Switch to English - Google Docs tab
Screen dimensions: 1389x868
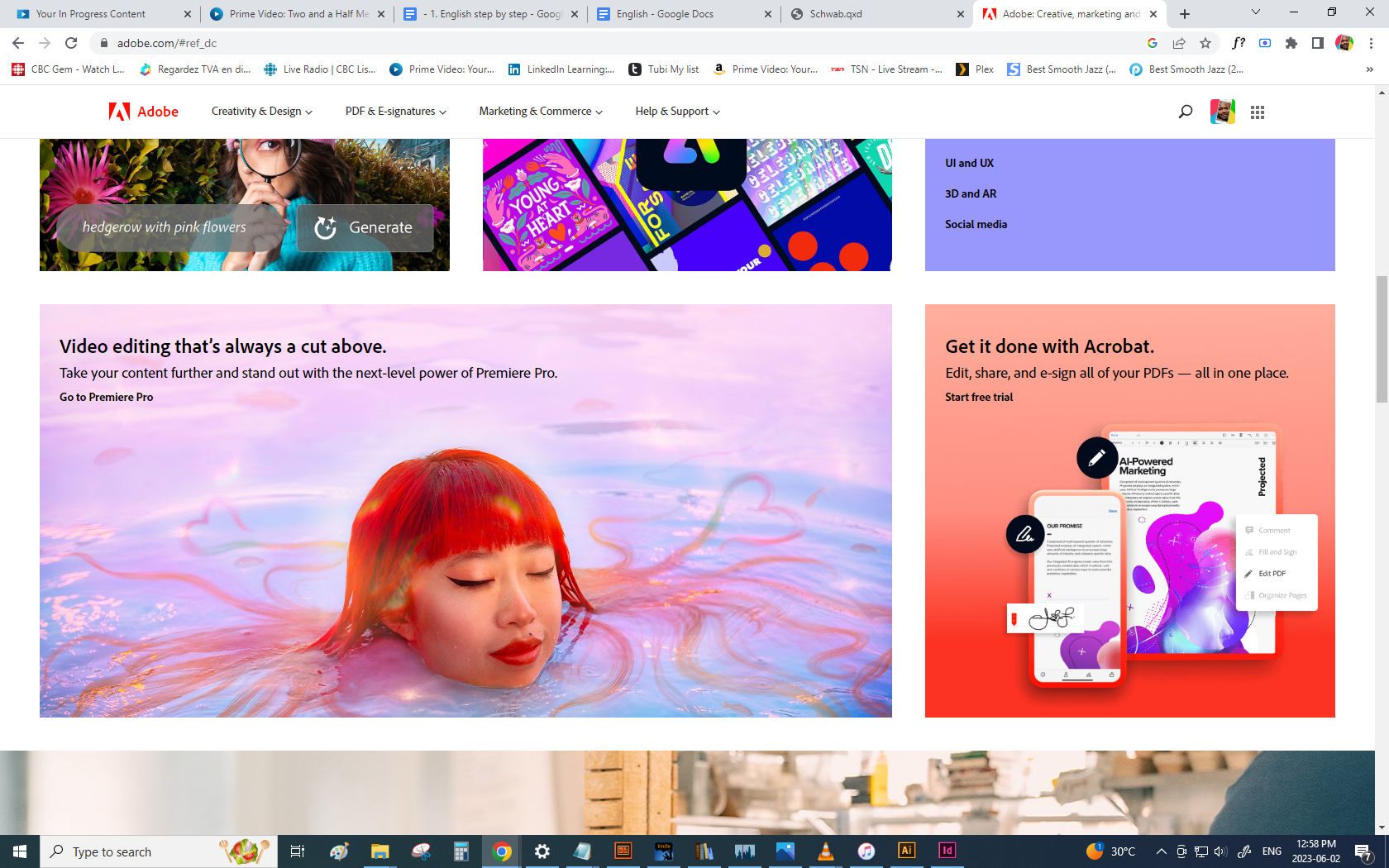pyautogui.click(x=682, y=14)
